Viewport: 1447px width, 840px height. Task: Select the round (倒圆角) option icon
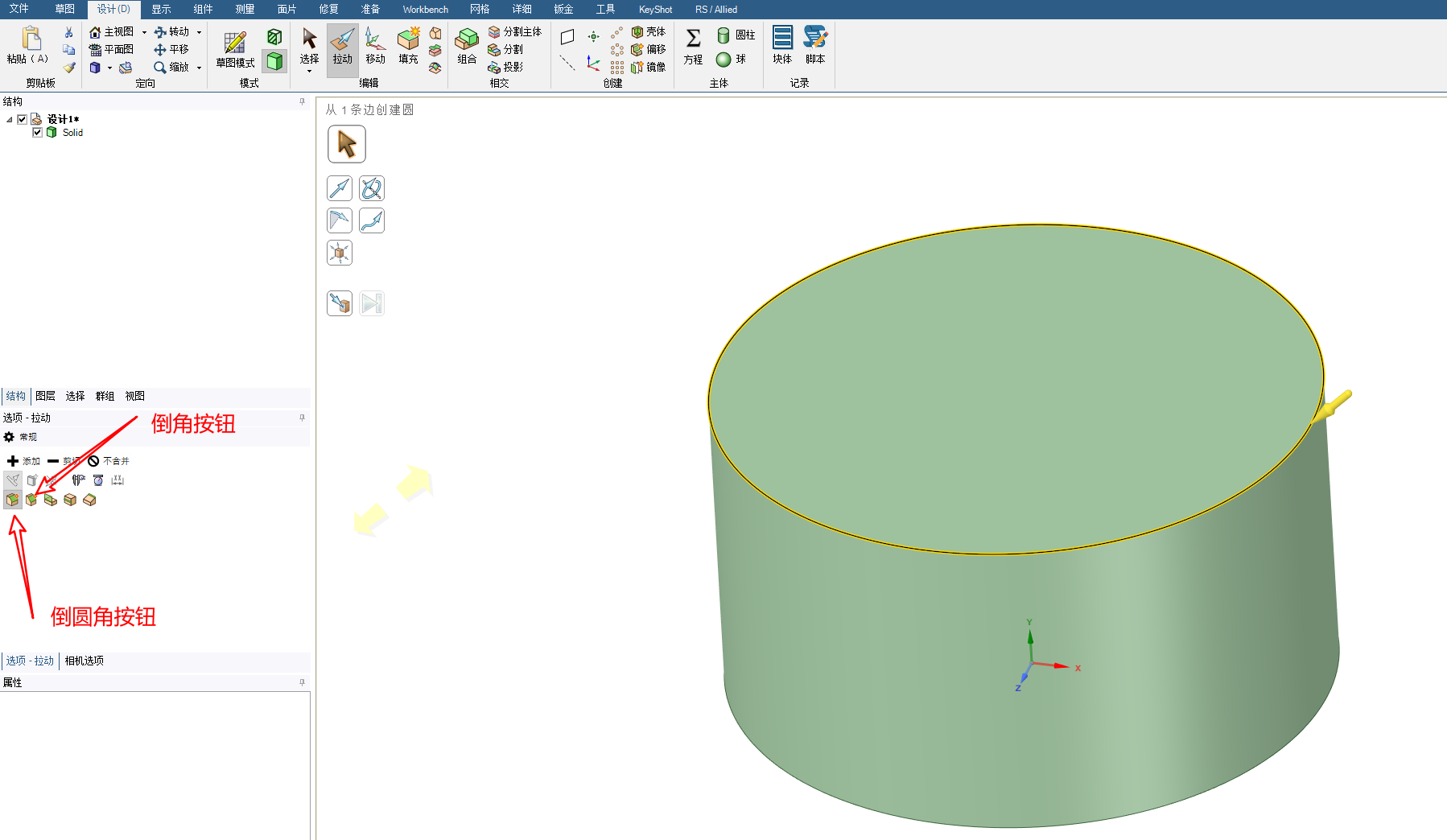coord(12,500)
